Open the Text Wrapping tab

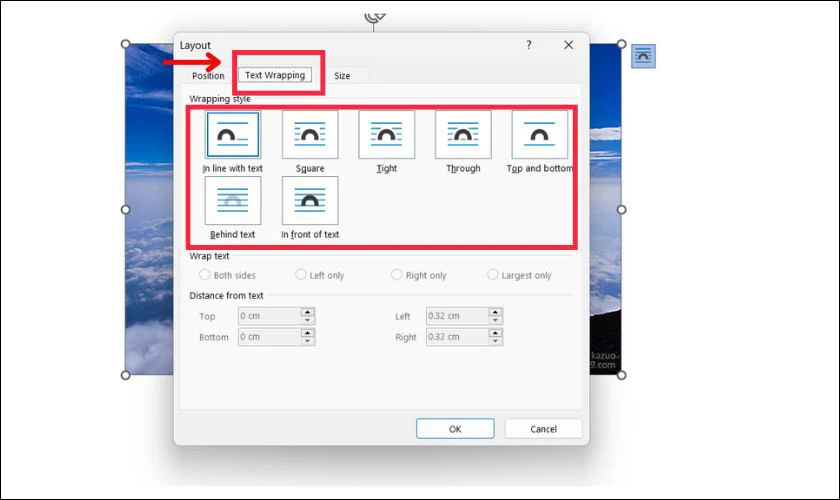[x=275, y=75]
